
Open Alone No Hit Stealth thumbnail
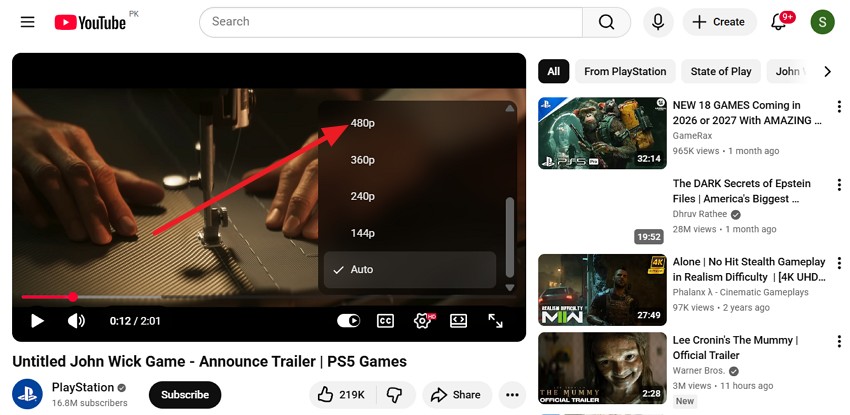click(x=602, y=290)
